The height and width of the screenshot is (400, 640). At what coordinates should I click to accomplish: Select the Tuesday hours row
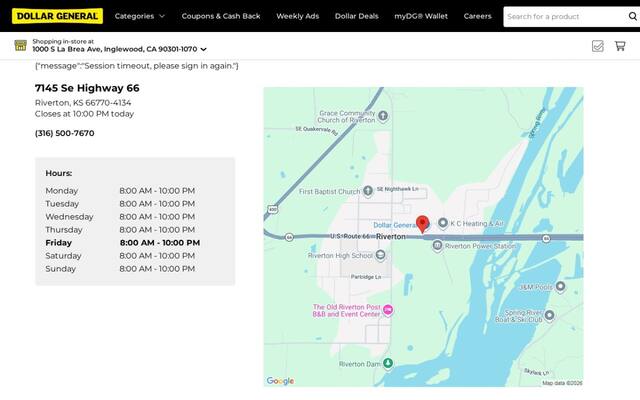click(120, 204)
